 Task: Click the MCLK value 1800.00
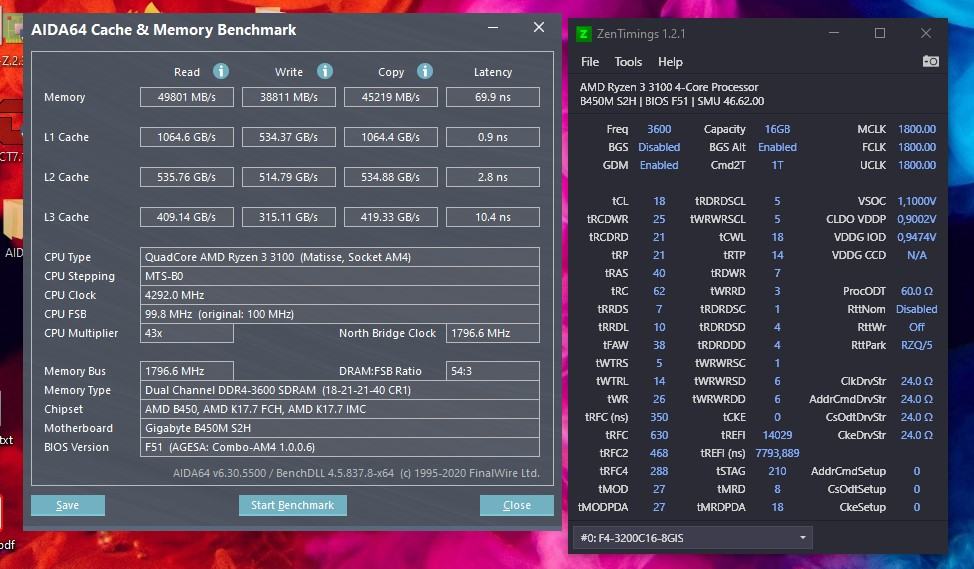916,129
